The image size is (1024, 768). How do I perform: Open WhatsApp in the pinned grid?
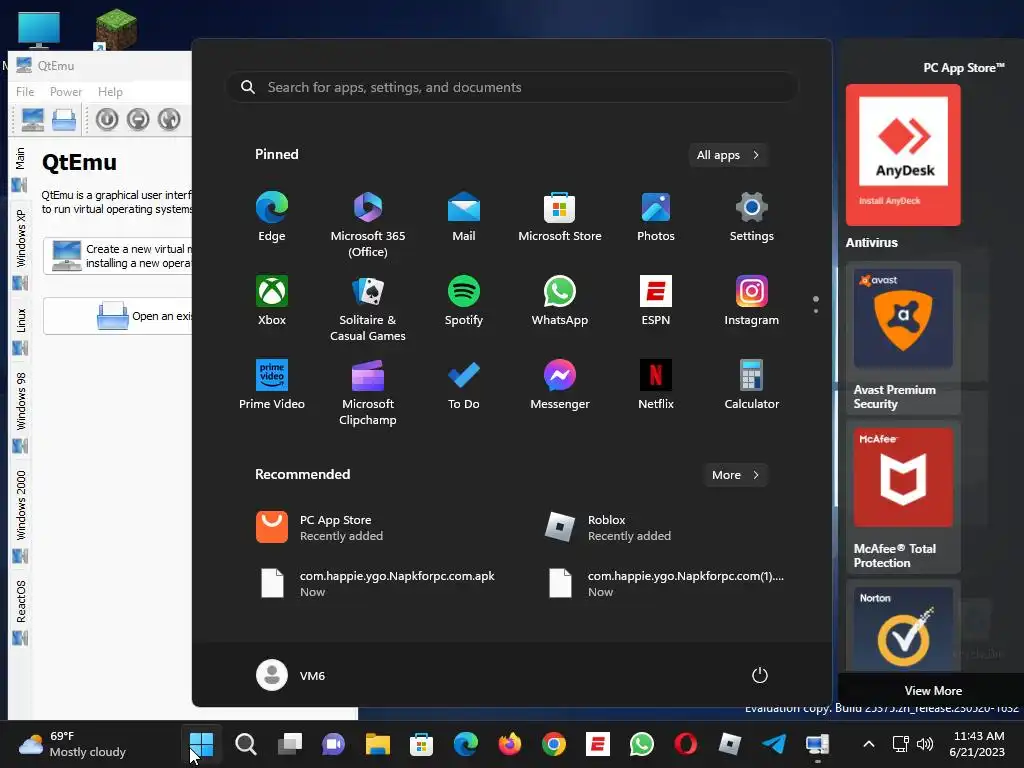560,300
